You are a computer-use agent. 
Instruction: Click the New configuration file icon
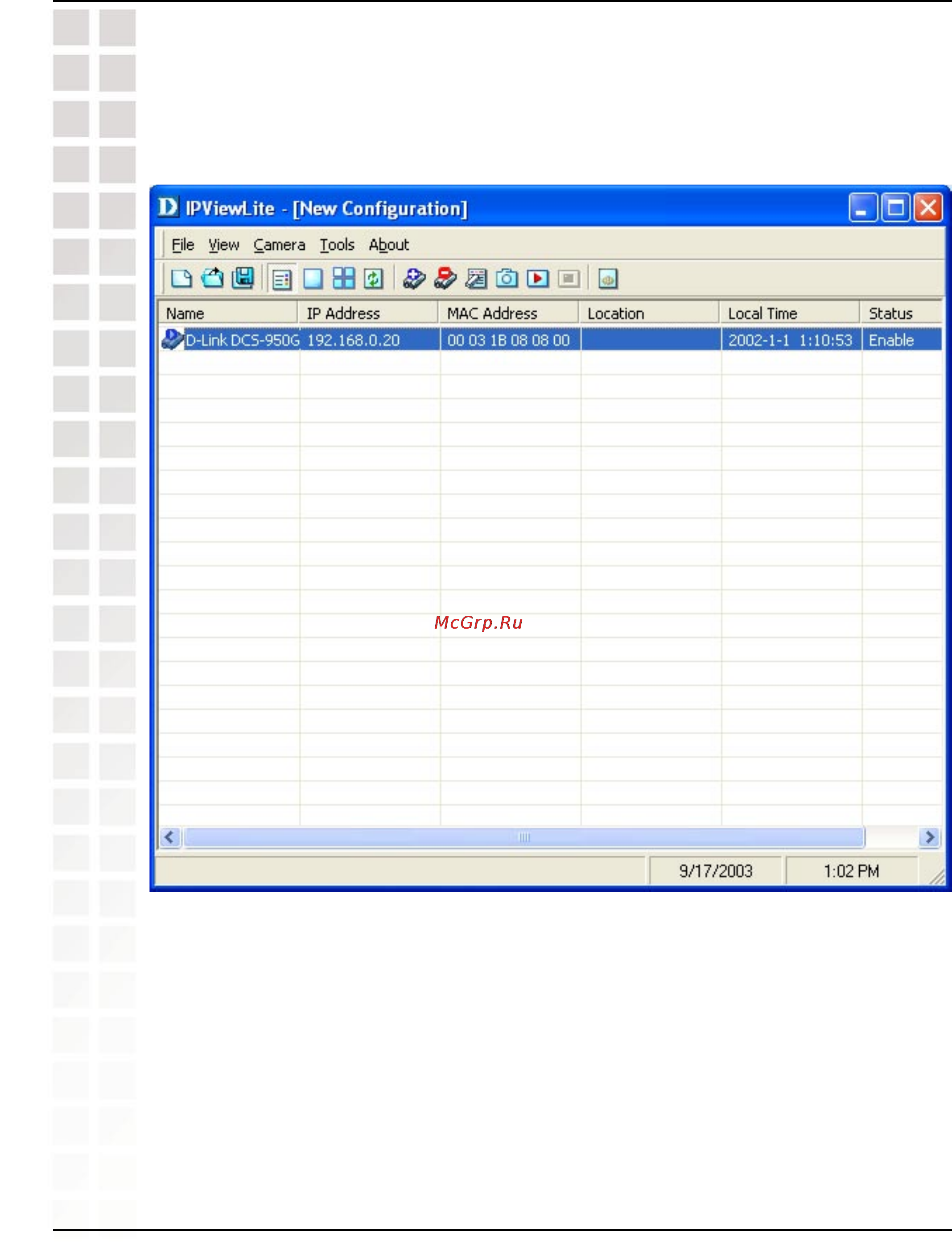[x=181, y=279]
